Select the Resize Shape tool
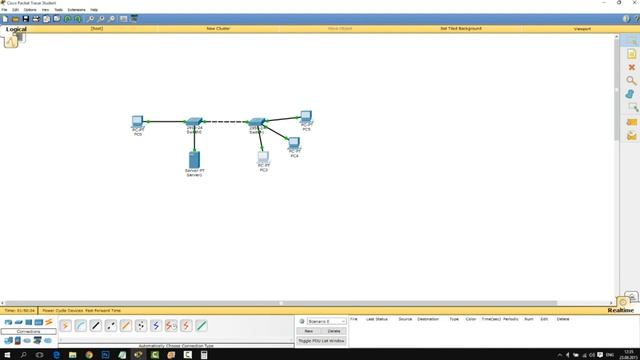The image size is (640, 360). point(633,108)
